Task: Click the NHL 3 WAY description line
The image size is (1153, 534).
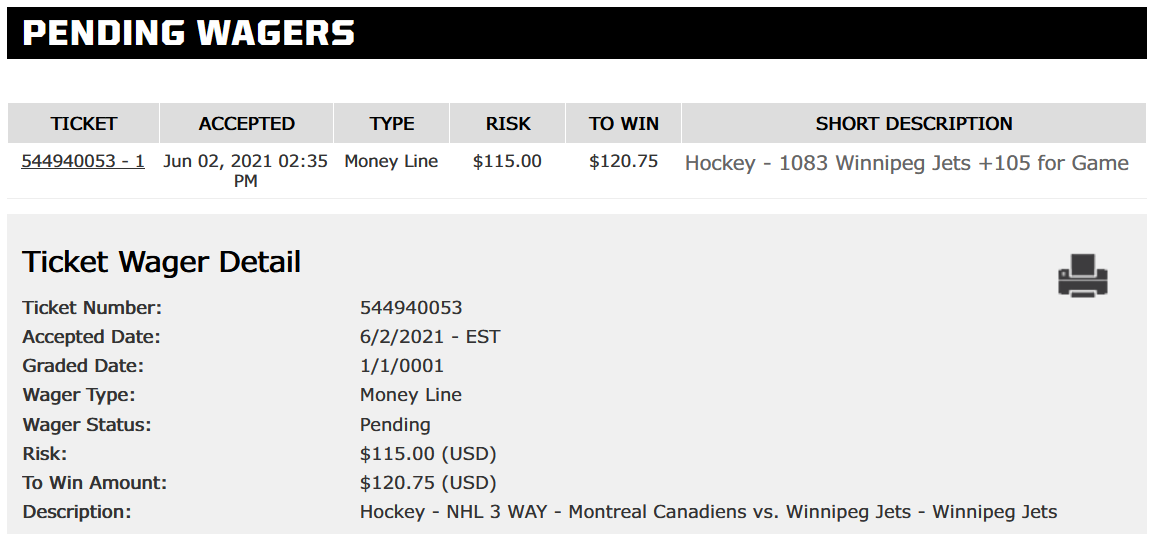Action: pyautogui.click(x=708, y=512)
